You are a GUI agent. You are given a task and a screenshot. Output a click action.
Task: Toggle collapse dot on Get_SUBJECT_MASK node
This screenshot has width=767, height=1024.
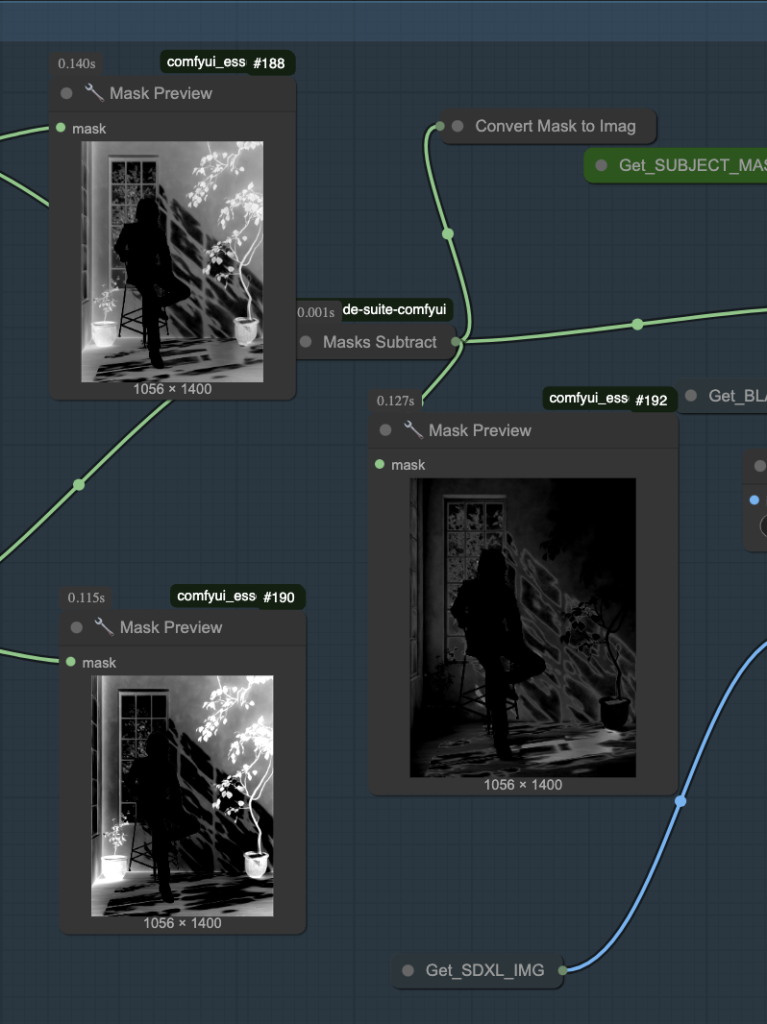602,165
